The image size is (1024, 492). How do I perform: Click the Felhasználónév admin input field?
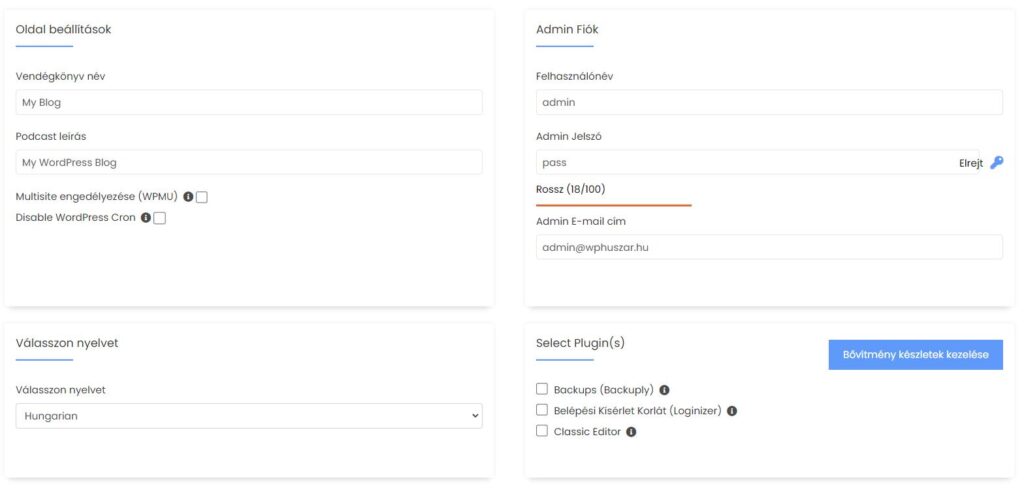[769, 102]
